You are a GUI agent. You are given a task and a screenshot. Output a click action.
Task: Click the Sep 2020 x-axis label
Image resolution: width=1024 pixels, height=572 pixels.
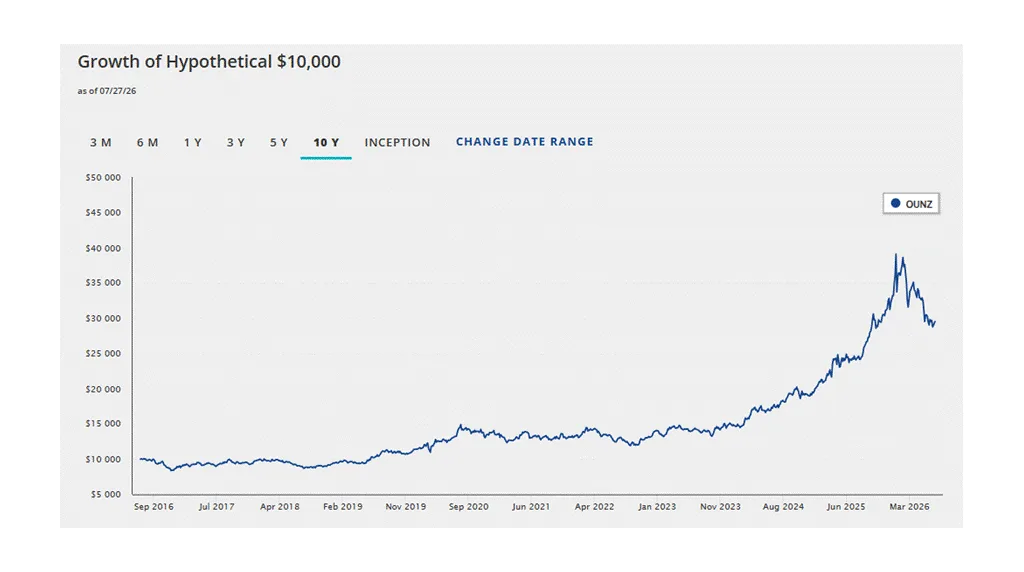pos(468,507)
